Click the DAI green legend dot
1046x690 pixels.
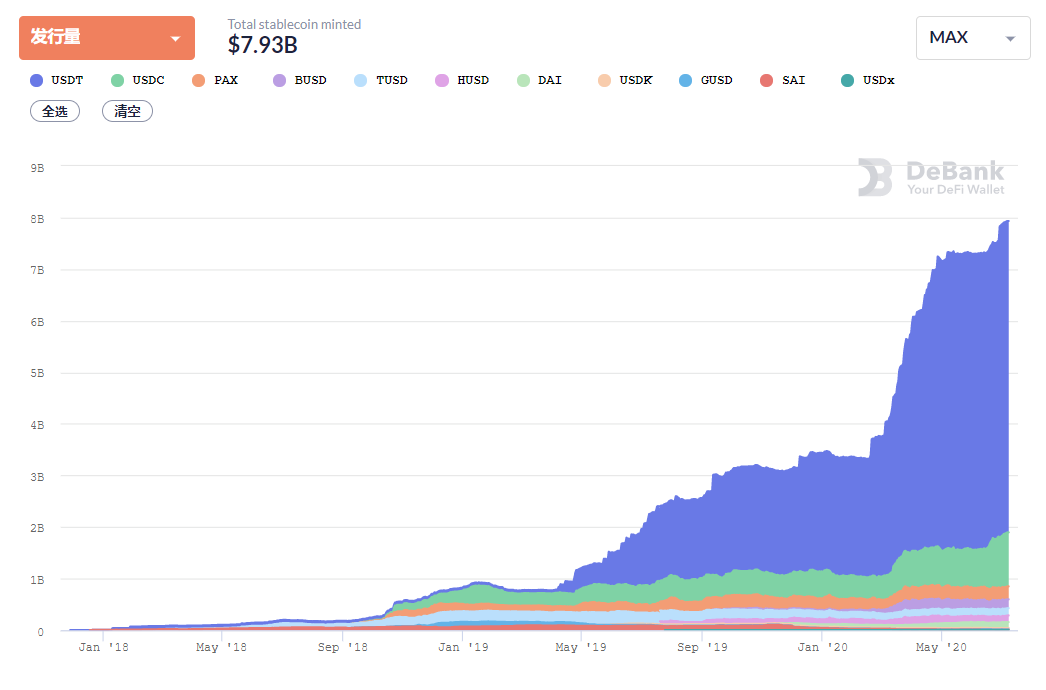click(523, 80)
